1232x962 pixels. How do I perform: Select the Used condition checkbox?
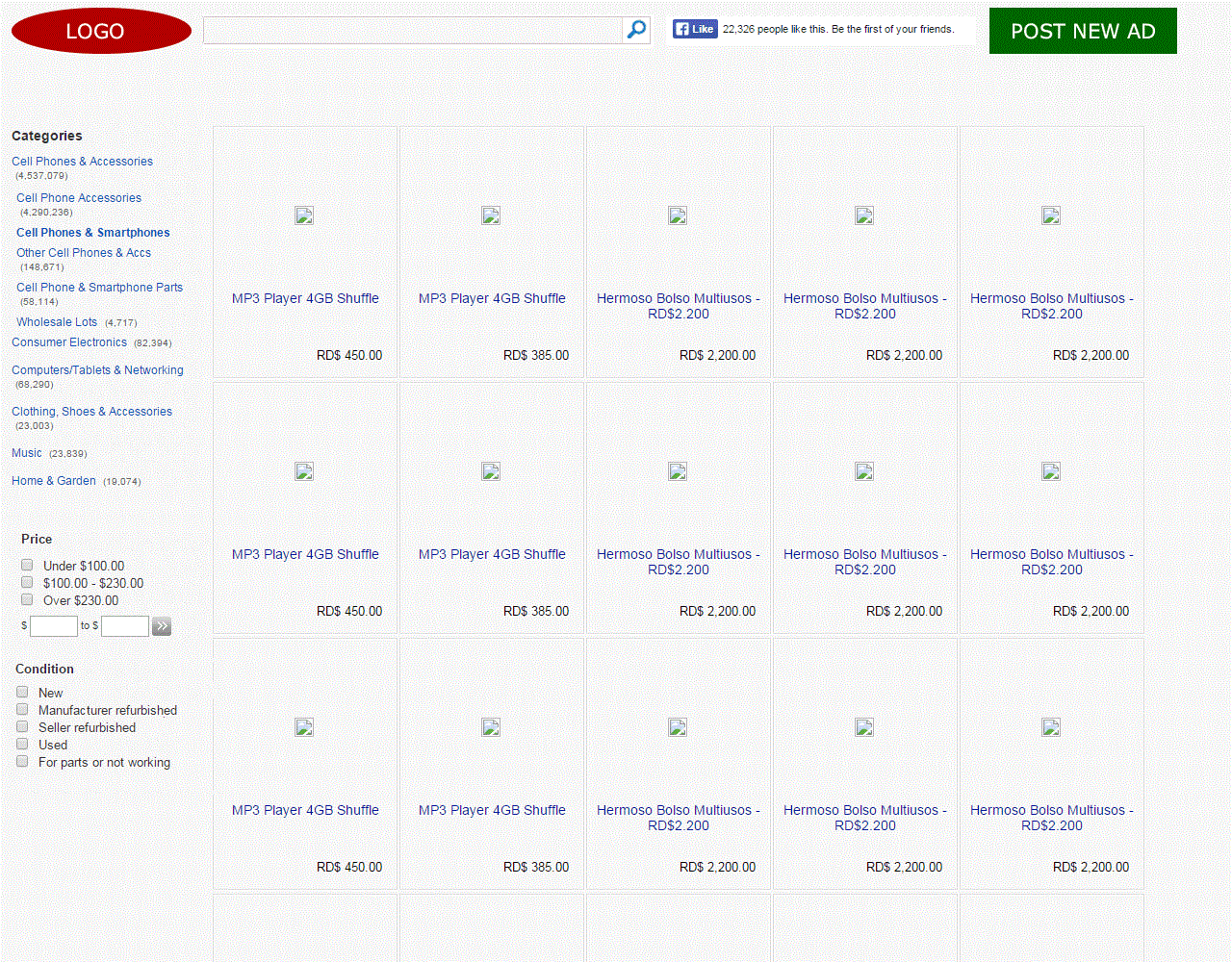[22, 744]
